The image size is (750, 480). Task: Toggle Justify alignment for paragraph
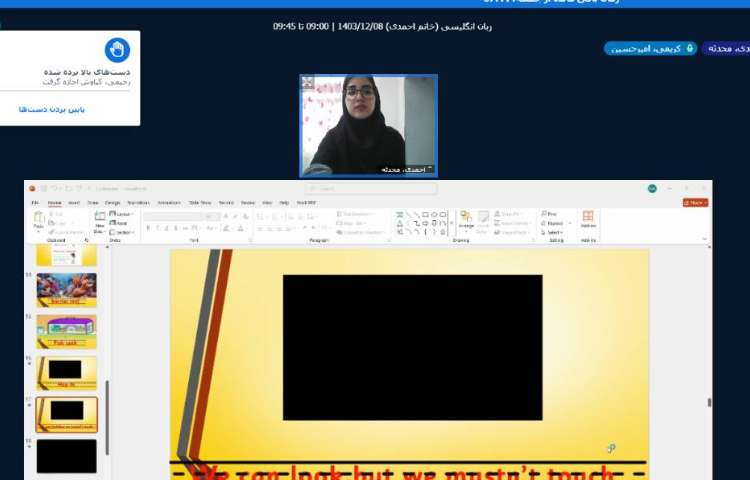click(288, 229)
